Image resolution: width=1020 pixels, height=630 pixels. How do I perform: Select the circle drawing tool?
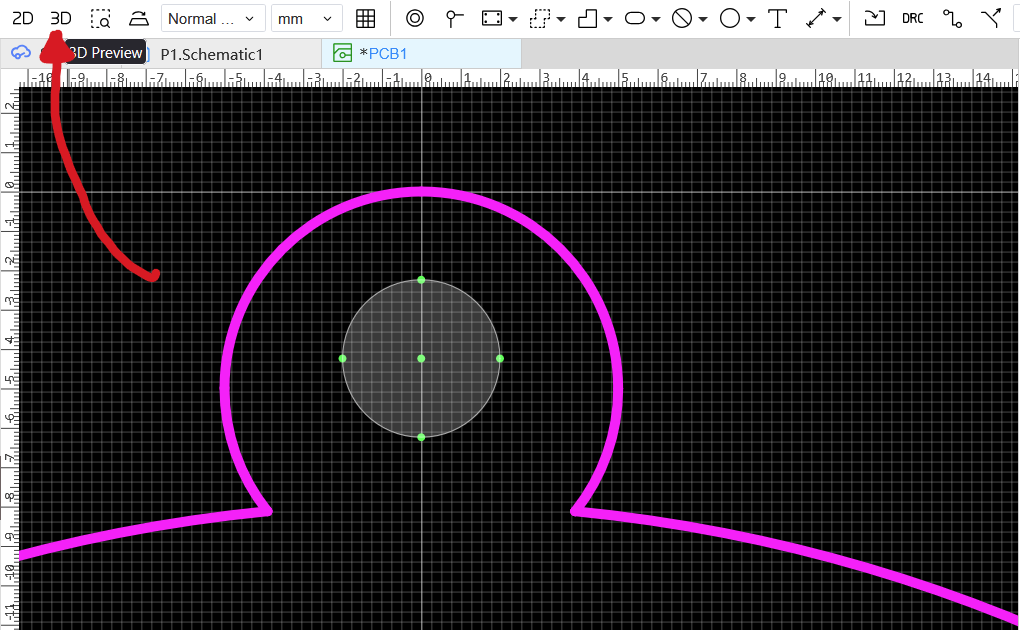730,18
